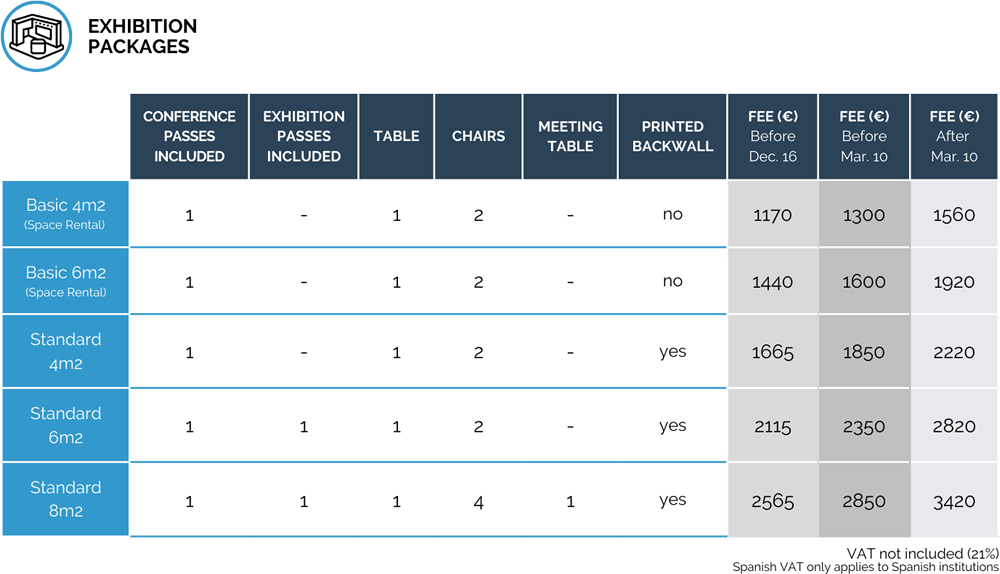Choose the Basic 6m2 Space Rental row label
This screenshot has height=574, width=1000.
click(66, 281)
